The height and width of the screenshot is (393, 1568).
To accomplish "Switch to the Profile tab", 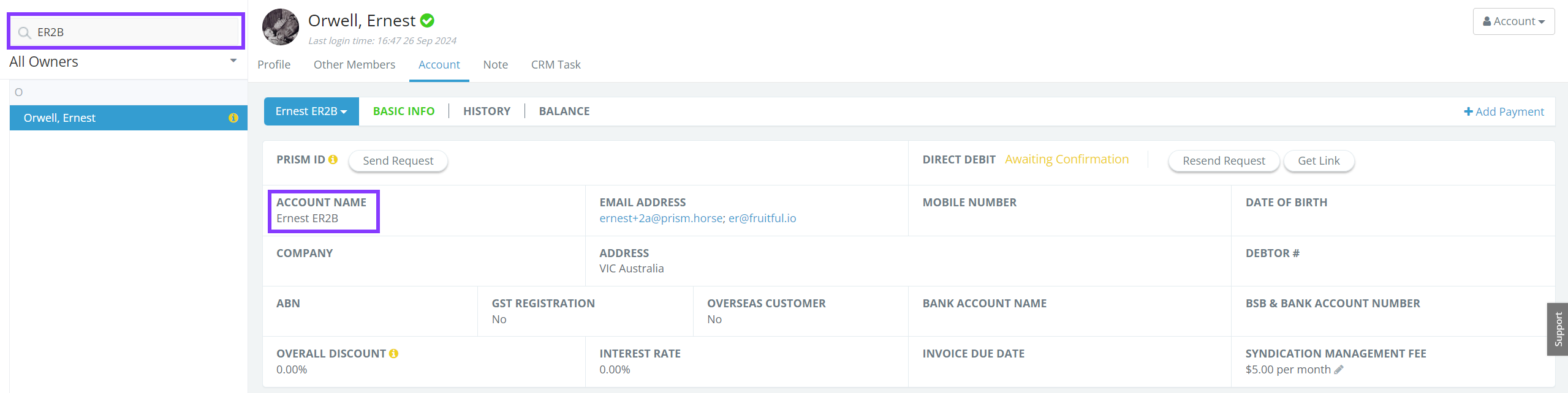I will [274, 65].
